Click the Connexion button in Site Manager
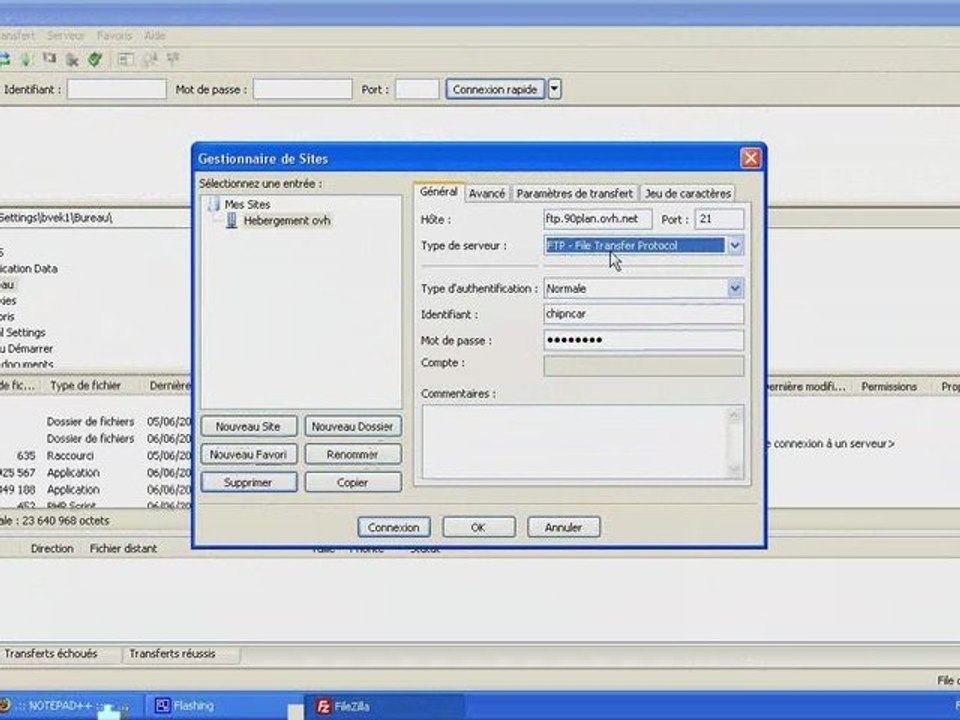Viewport: 960px width, 720px height. 394,527
